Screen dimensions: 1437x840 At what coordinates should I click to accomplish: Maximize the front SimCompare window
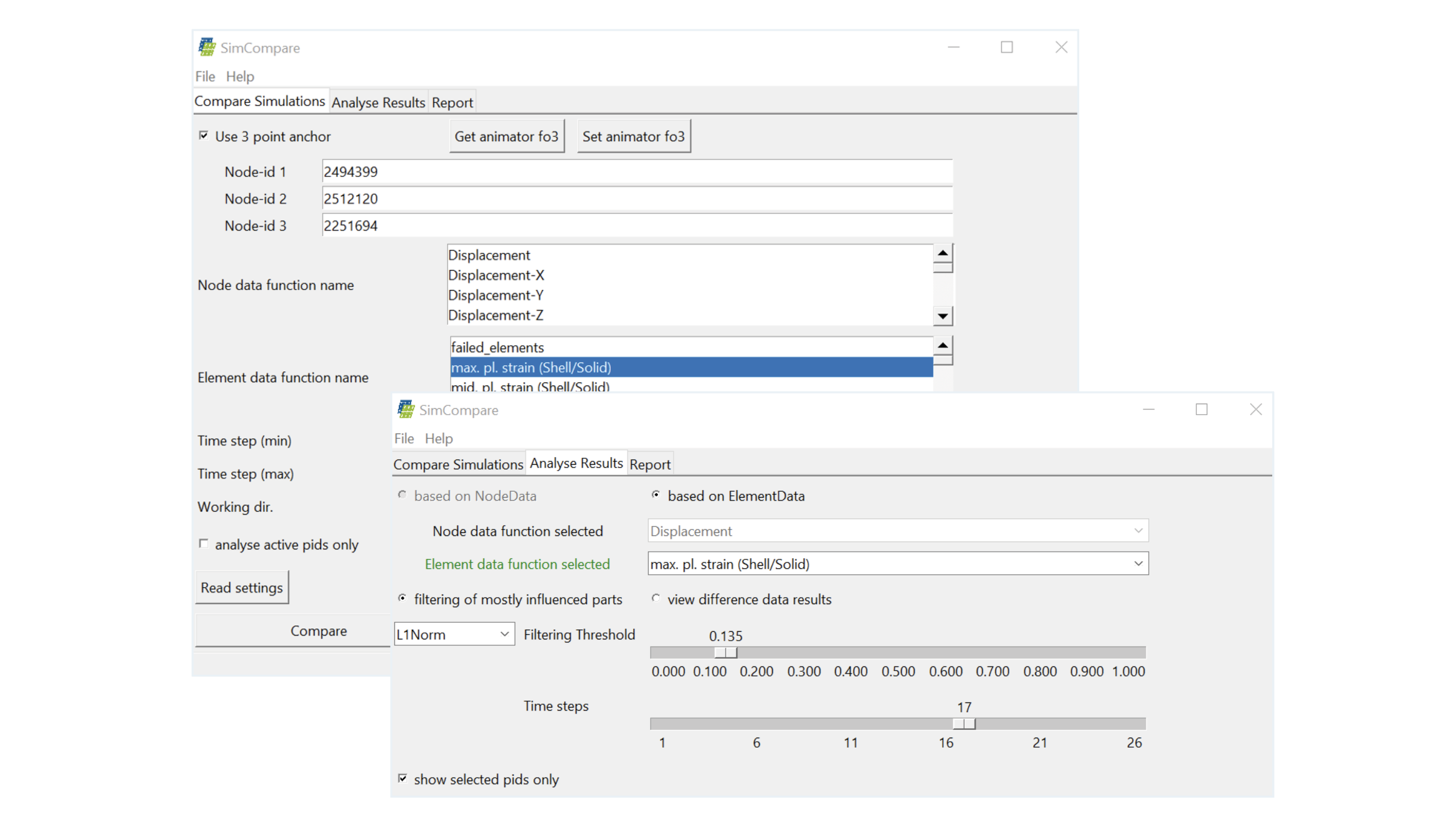[1201, 409]
